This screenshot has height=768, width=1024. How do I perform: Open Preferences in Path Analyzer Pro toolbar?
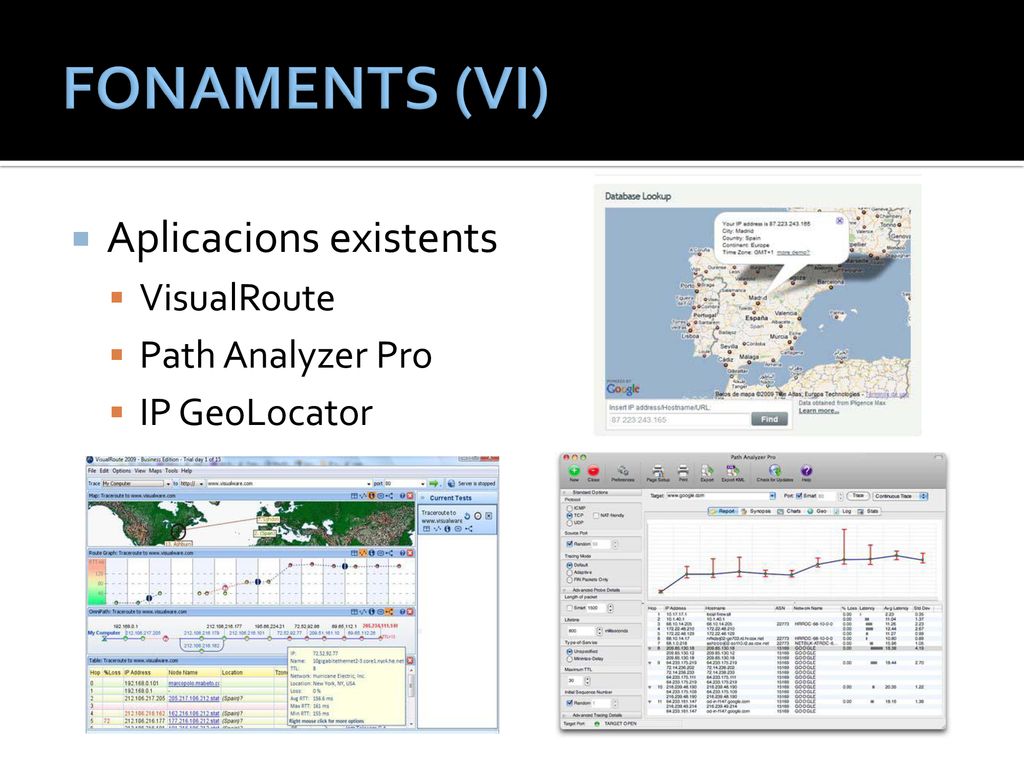tap(623, 471)
